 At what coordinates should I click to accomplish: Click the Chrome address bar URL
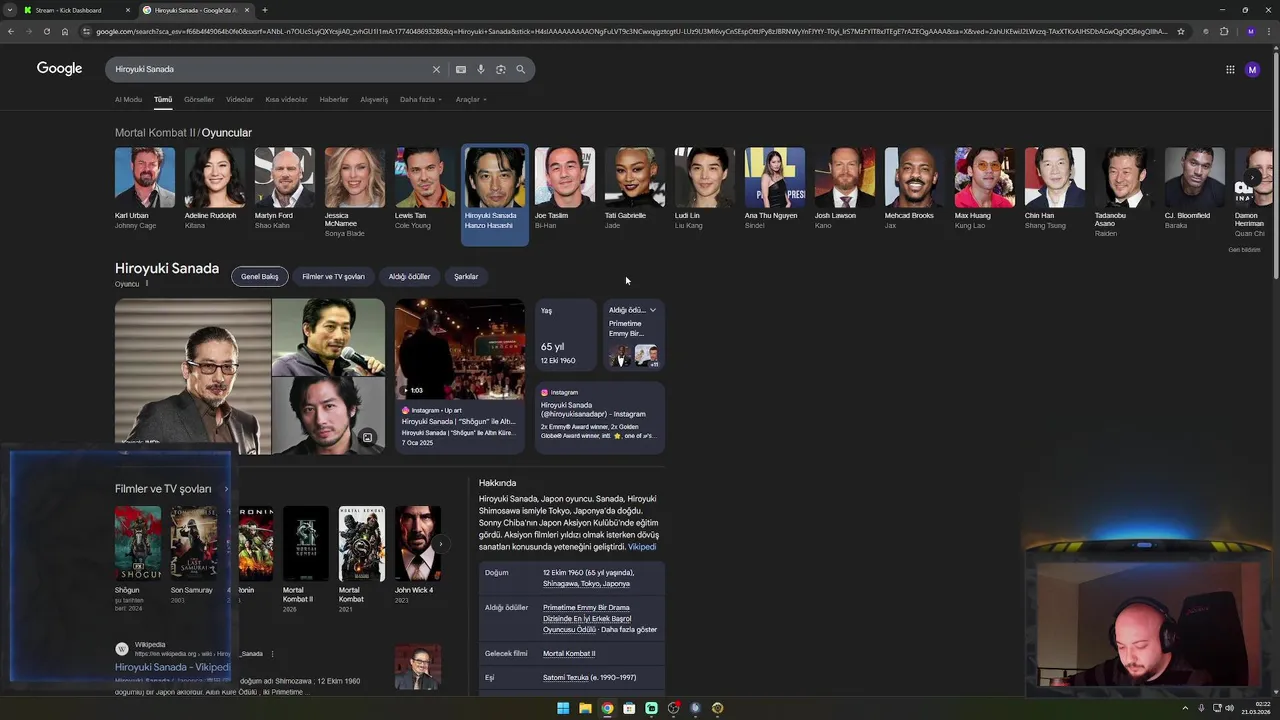click(630, 31)
